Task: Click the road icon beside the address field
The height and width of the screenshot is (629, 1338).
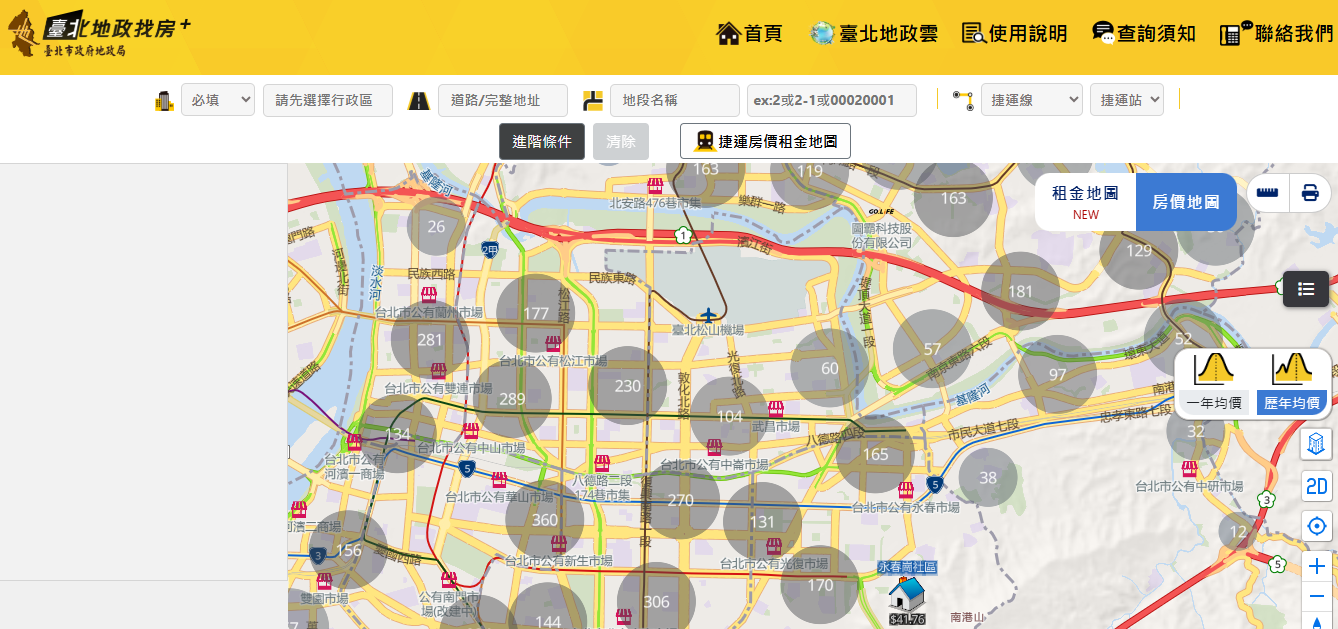Action: tap(418, 100)
